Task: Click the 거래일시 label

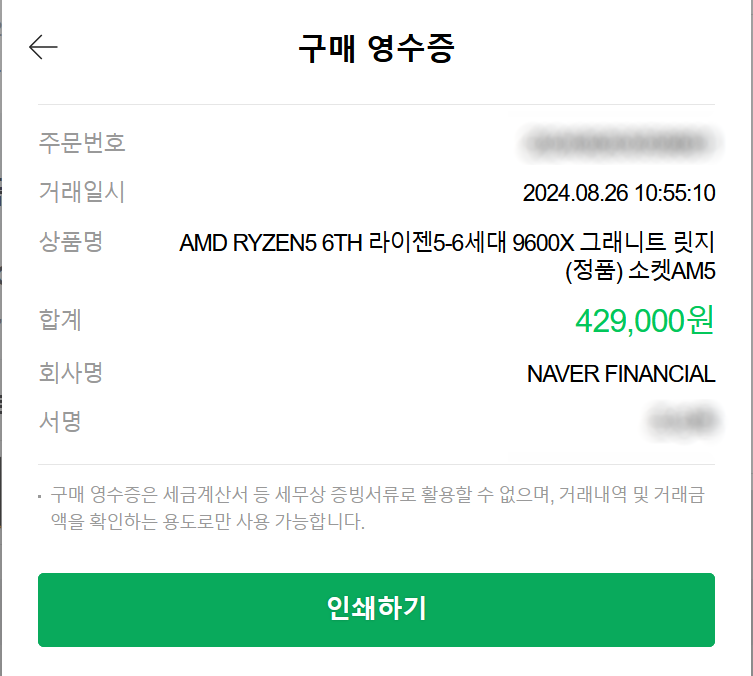Action: pos(82,192)
